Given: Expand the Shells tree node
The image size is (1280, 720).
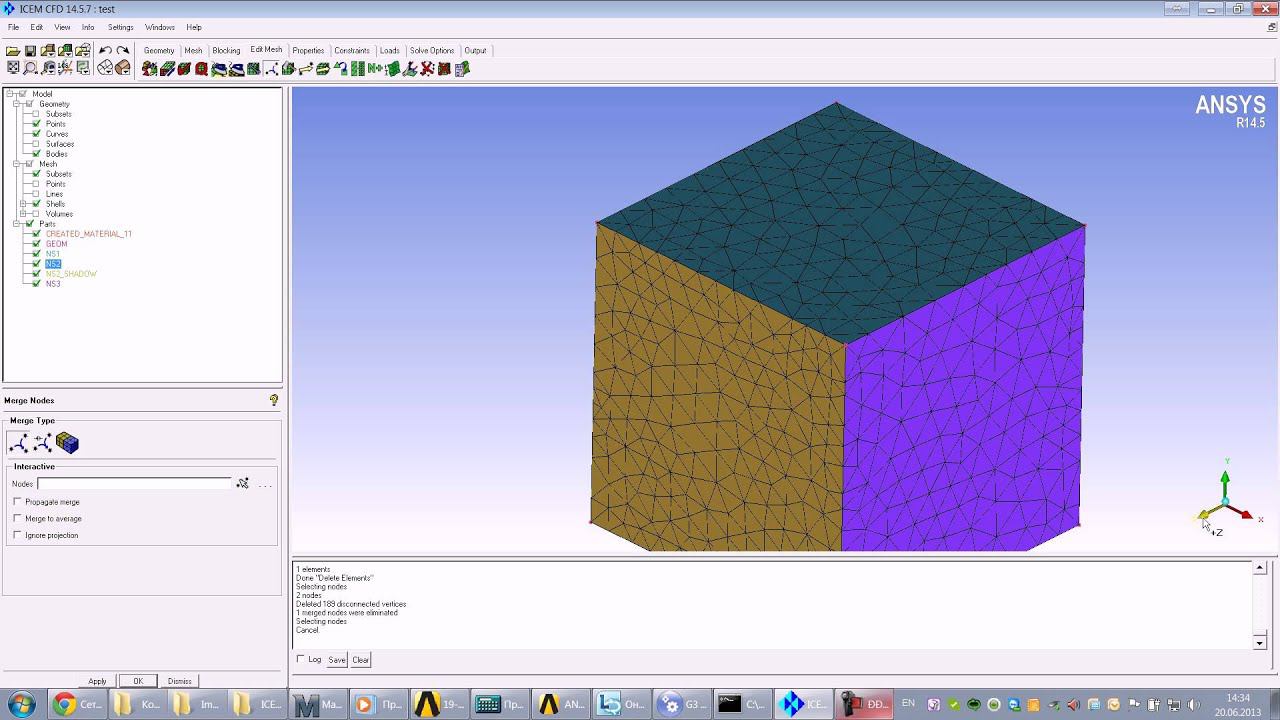Looking at the screenshot, I should click(23, 204).
